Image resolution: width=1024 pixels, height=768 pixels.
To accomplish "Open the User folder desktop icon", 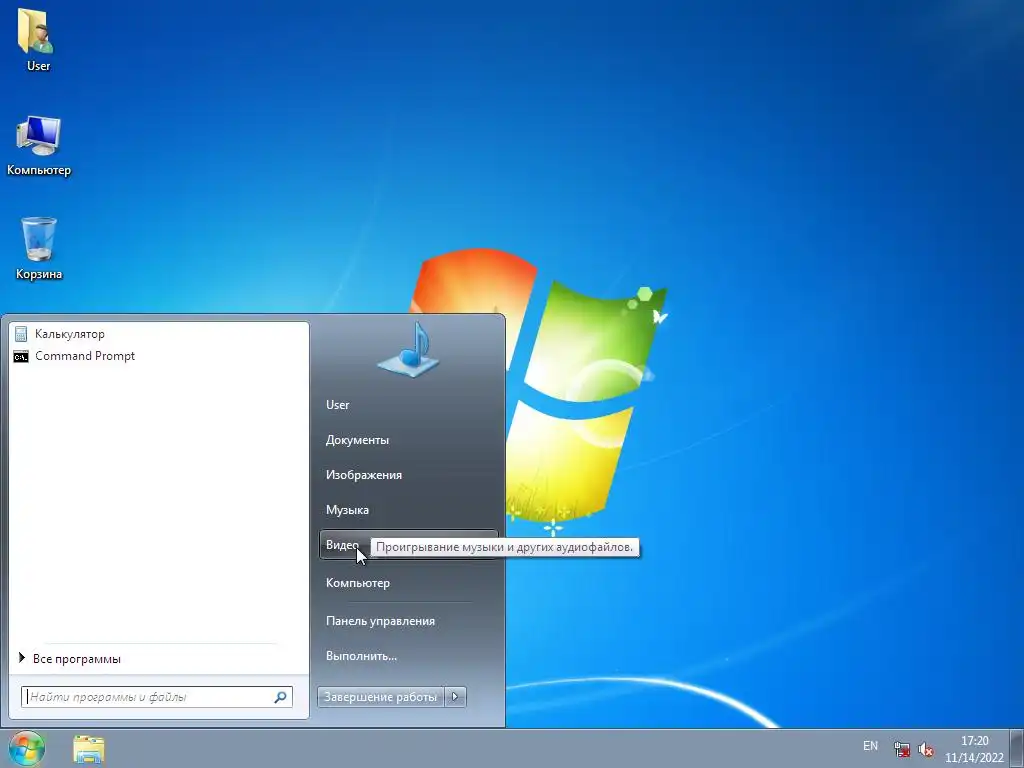I will coord(37,39).
